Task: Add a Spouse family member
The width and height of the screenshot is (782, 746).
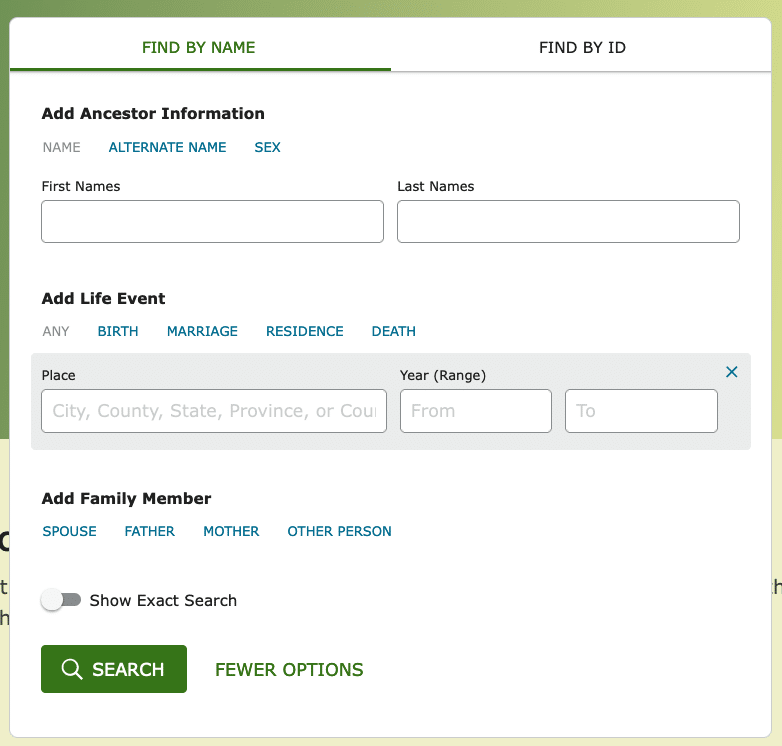Action: pyautogui.click(x=69, y=531)
